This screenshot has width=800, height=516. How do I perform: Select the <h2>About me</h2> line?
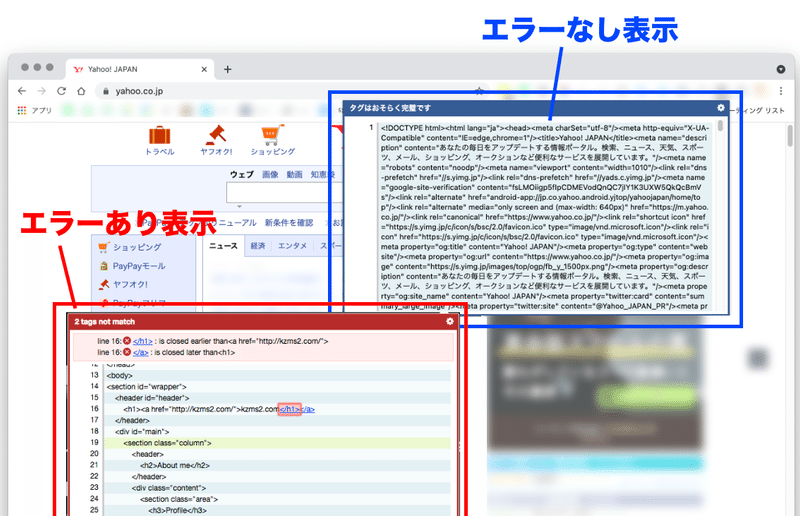point(277,465)
